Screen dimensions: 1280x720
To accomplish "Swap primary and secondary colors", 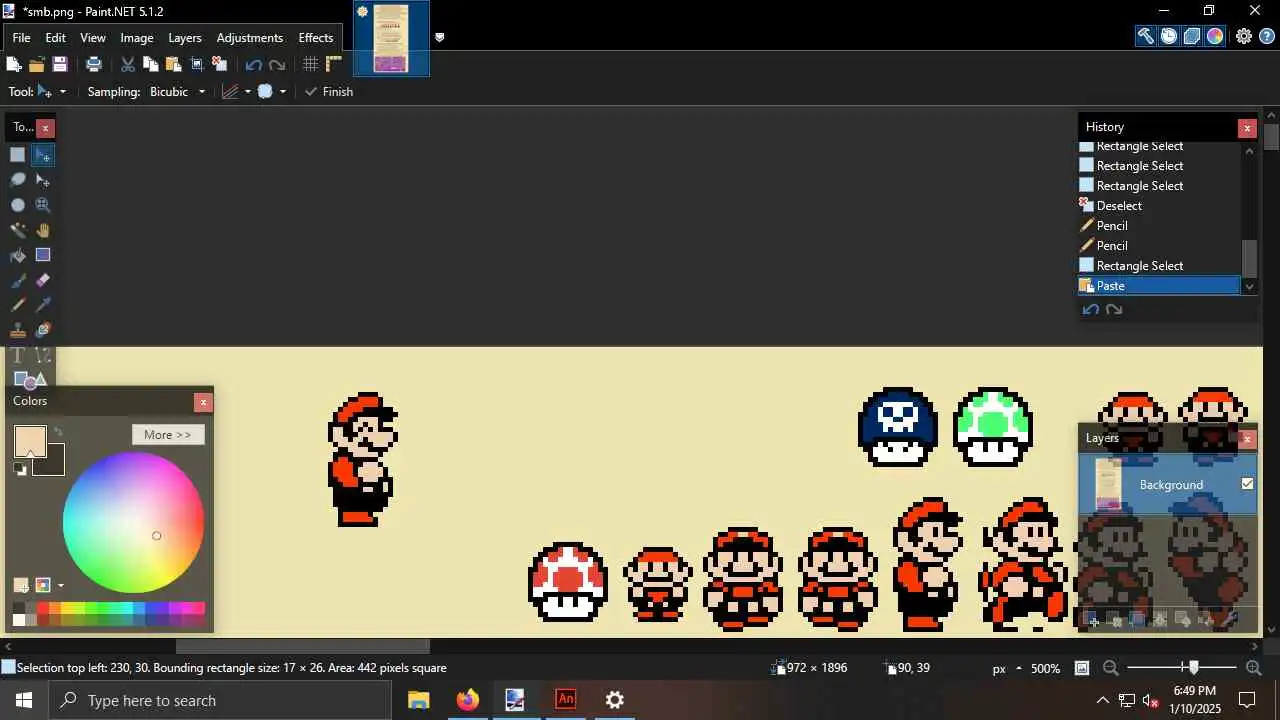I will pos(58,433).
